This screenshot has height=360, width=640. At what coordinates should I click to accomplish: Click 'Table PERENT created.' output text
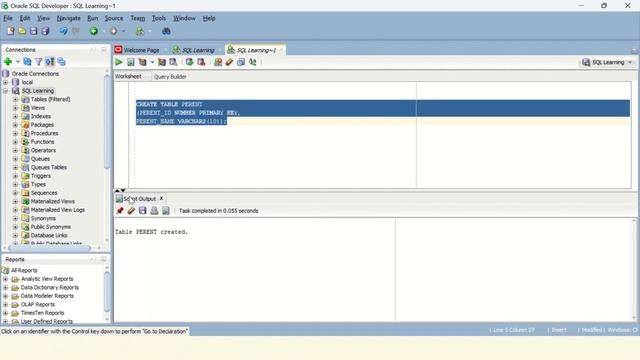click(x=151, y=232)
